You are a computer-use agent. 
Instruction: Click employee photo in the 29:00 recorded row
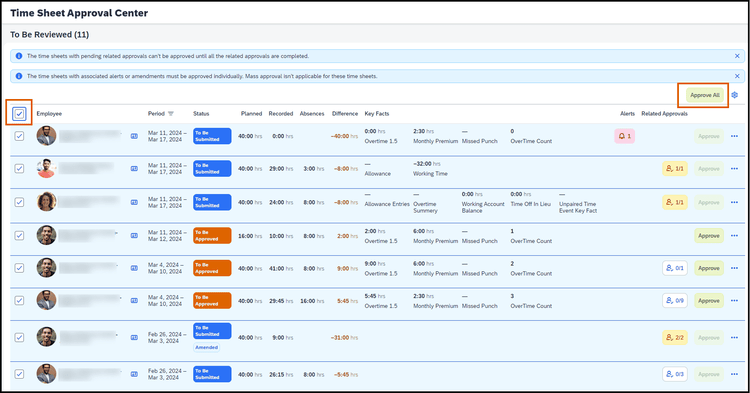(46, 168)
